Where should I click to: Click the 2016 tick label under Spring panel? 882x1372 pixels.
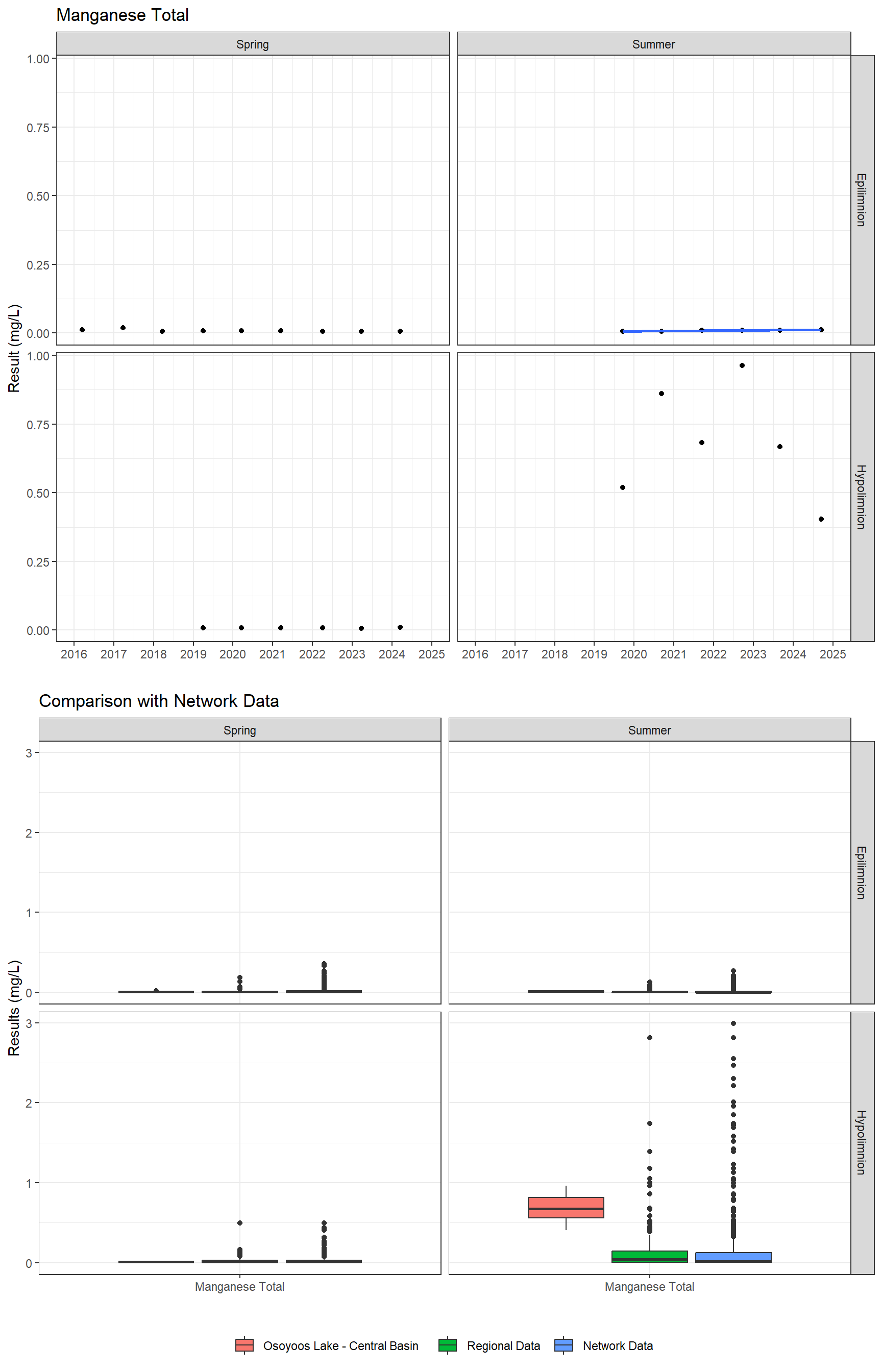click(74, 654)
